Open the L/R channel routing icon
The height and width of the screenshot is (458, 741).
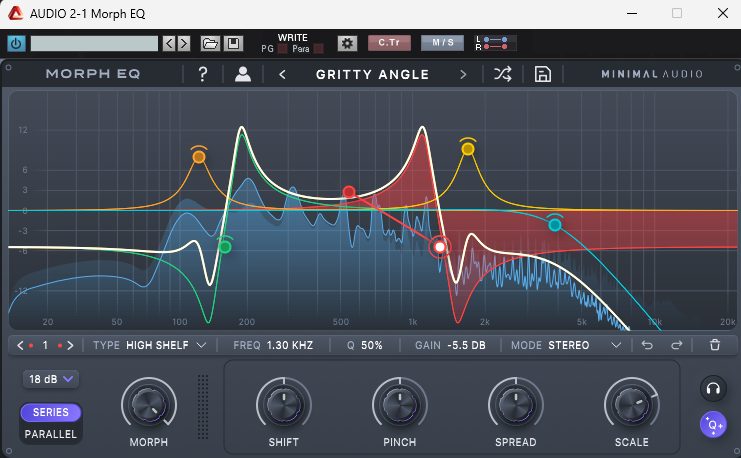[x=495, y=43]
